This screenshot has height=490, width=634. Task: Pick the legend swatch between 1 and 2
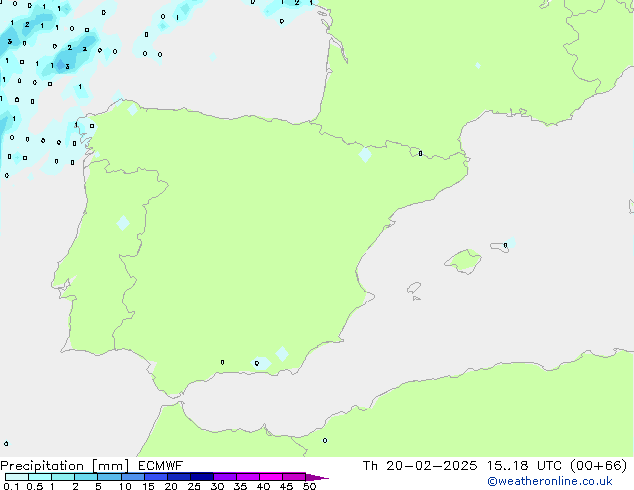click(x=63, y=477)
